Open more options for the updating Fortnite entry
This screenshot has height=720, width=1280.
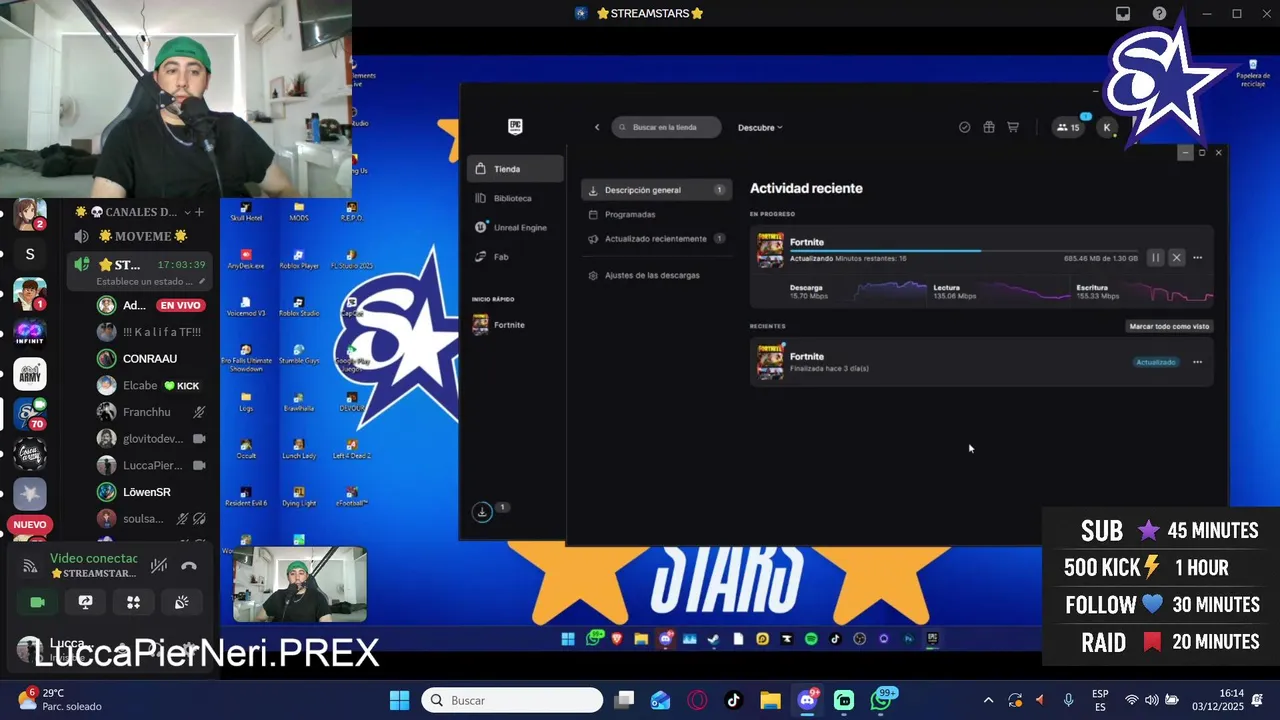(1197, 258)
